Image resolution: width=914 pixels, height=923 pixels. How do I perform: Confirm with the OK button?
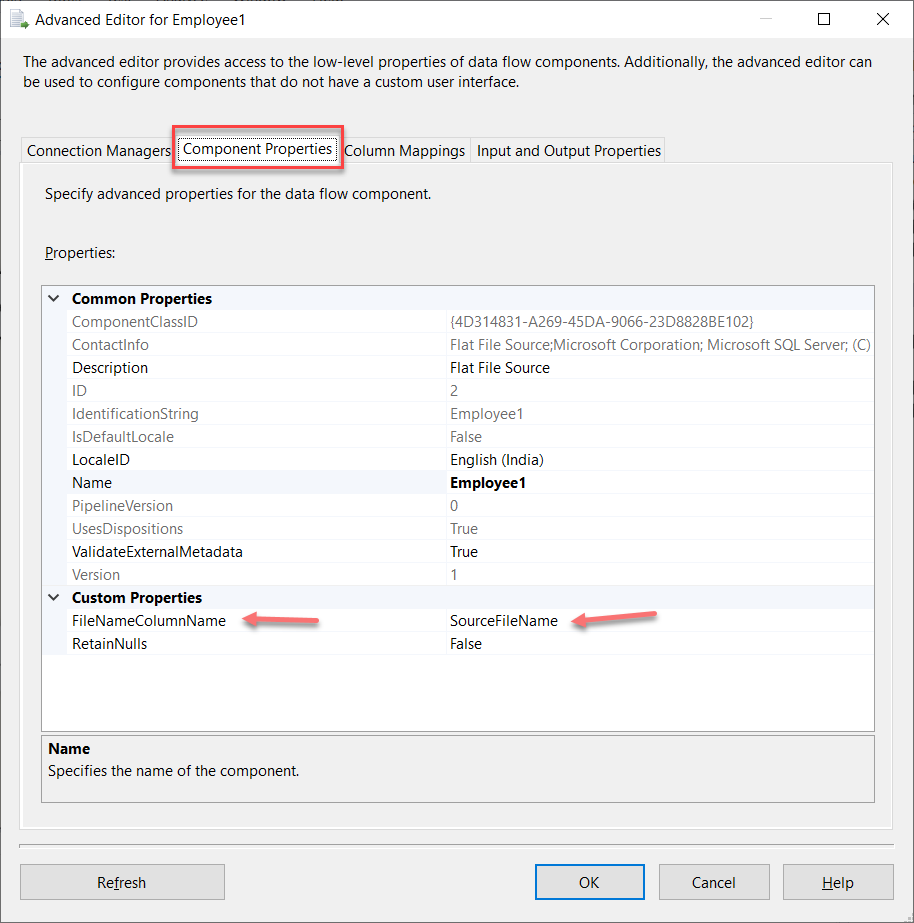click(x=589, y=882)
